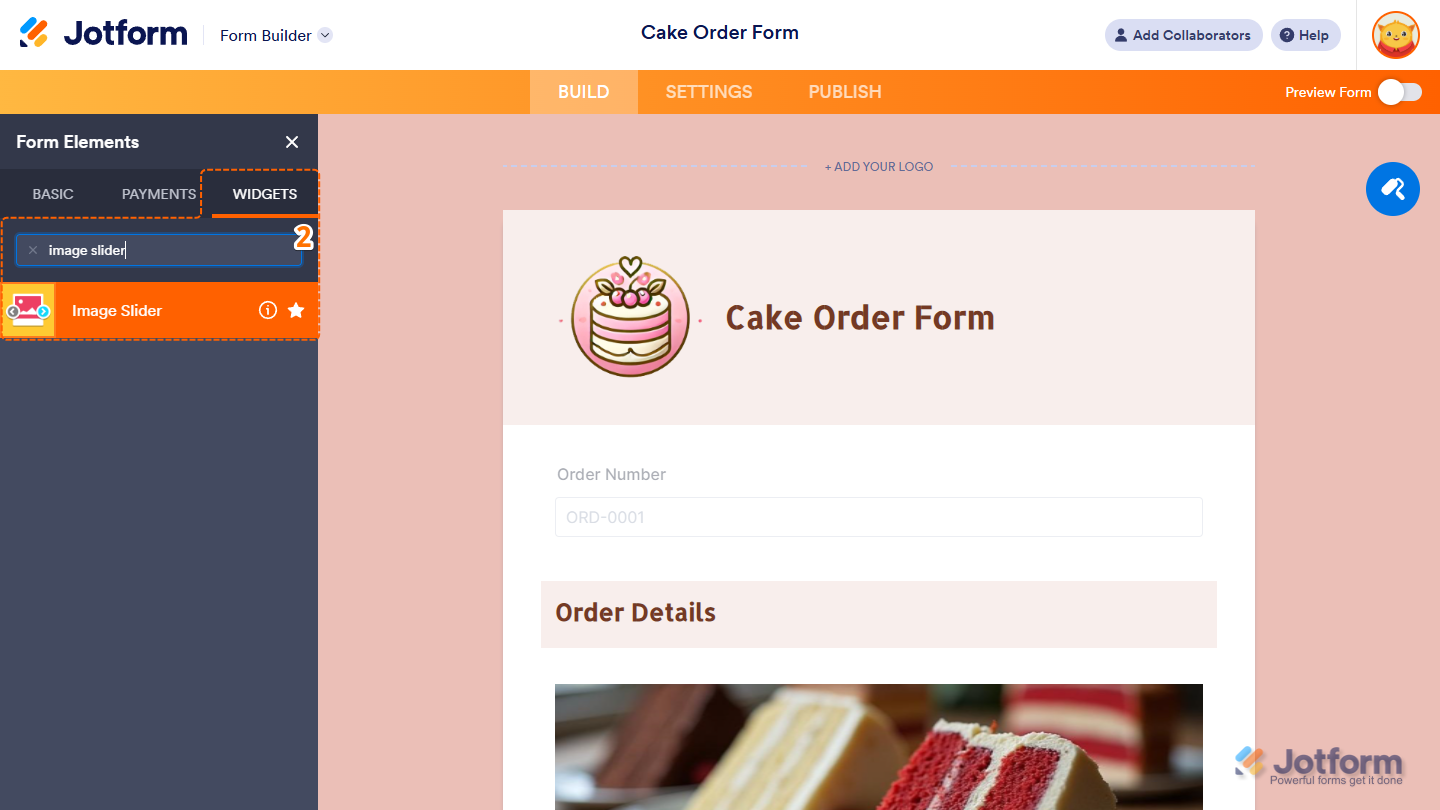Favorite the Image Slider widget star
The height and width of the screenshot is (810, 1440).
[x=296, y=311]
